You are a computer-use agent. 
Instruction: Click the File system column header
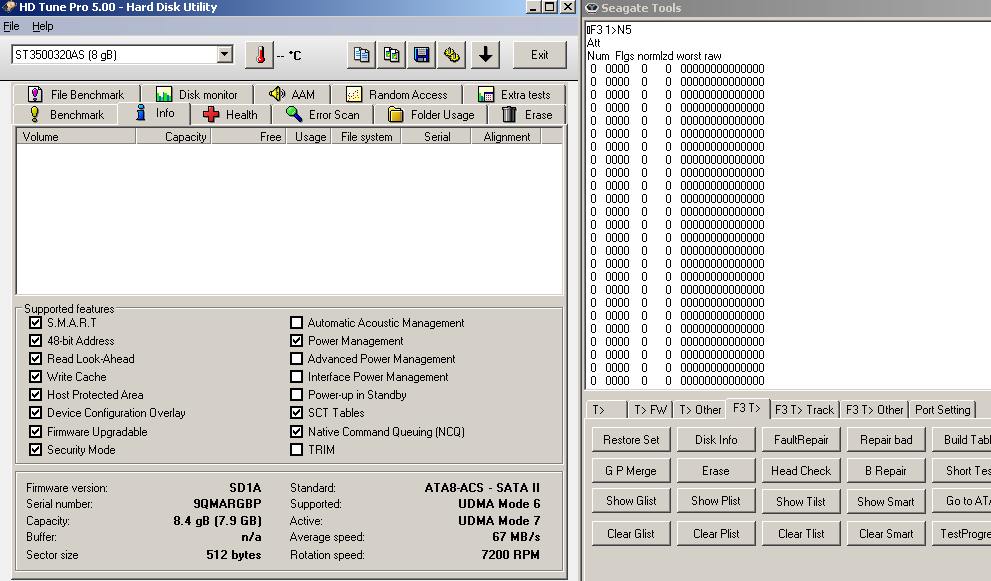click(x=365, y=137)
